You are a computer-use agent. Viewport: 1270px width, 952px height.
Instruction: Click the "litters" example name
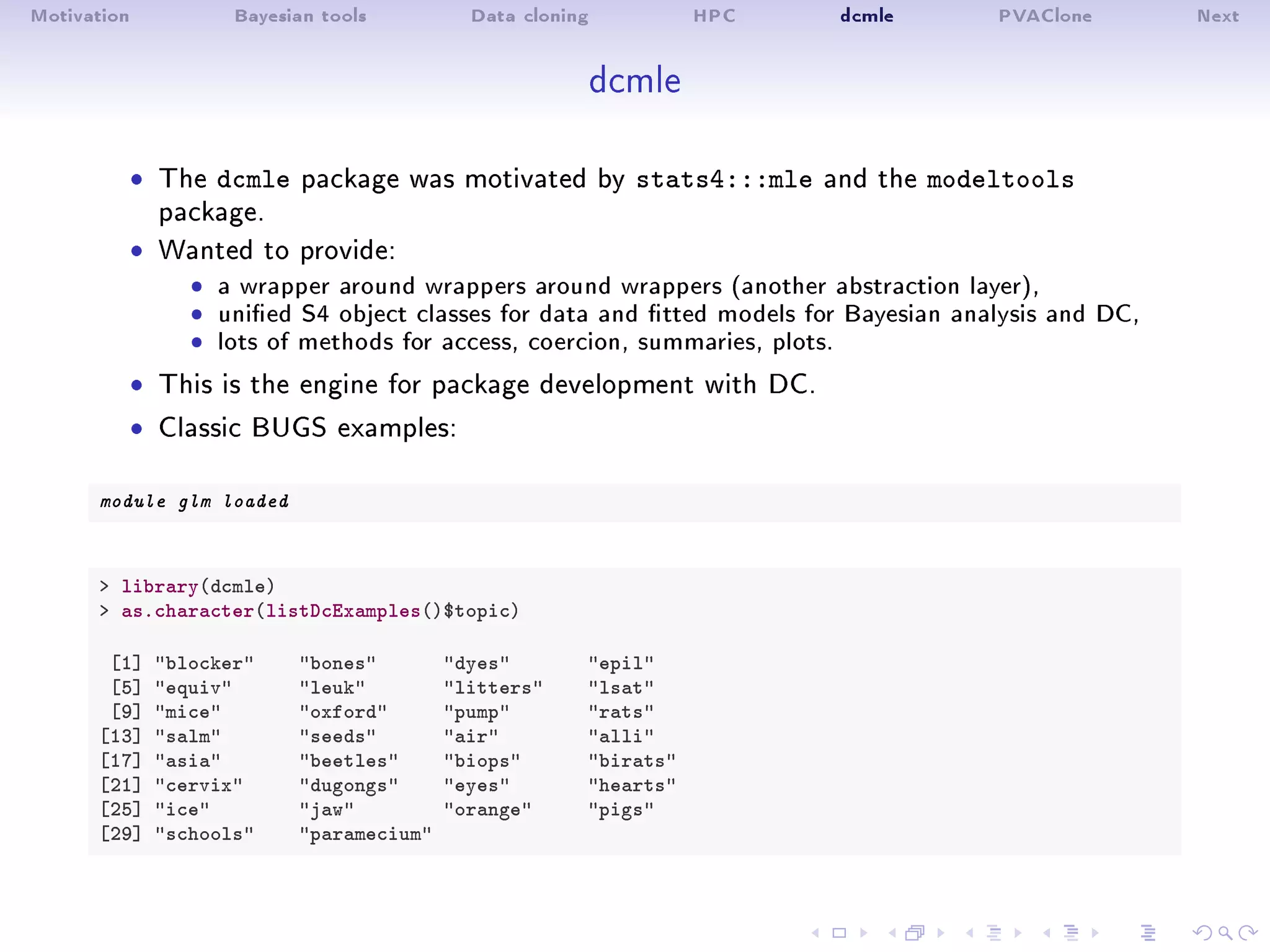pos(494,688)
